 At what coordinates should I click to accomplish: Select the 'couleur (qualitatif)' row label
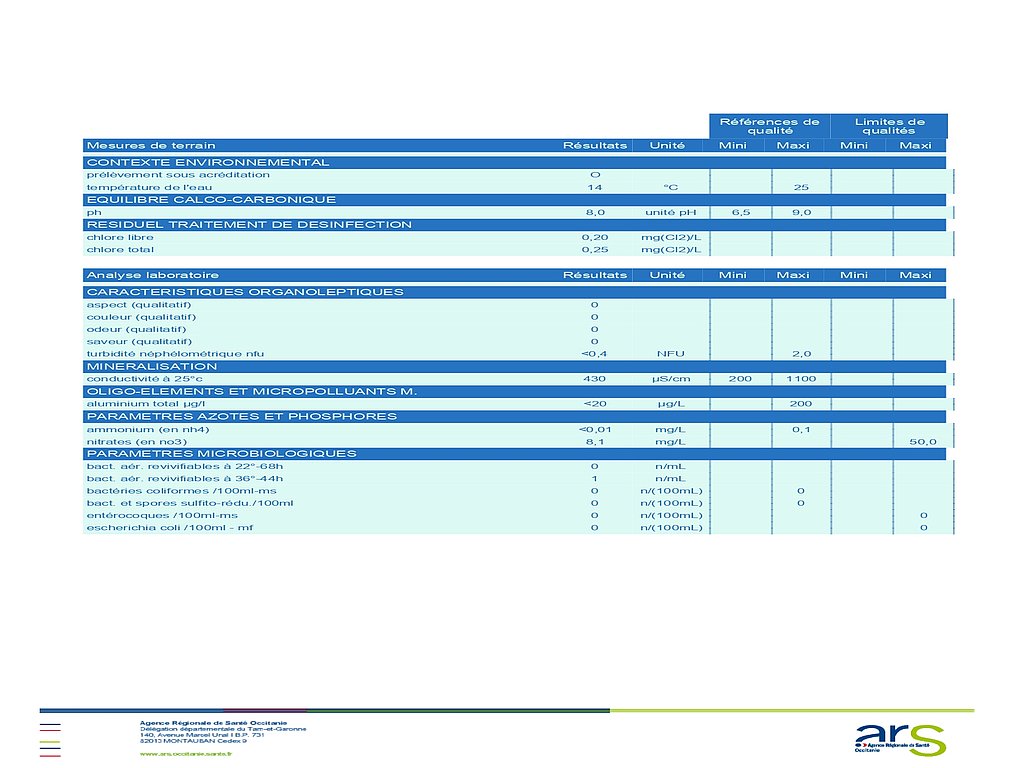click(x=141, y=317)
